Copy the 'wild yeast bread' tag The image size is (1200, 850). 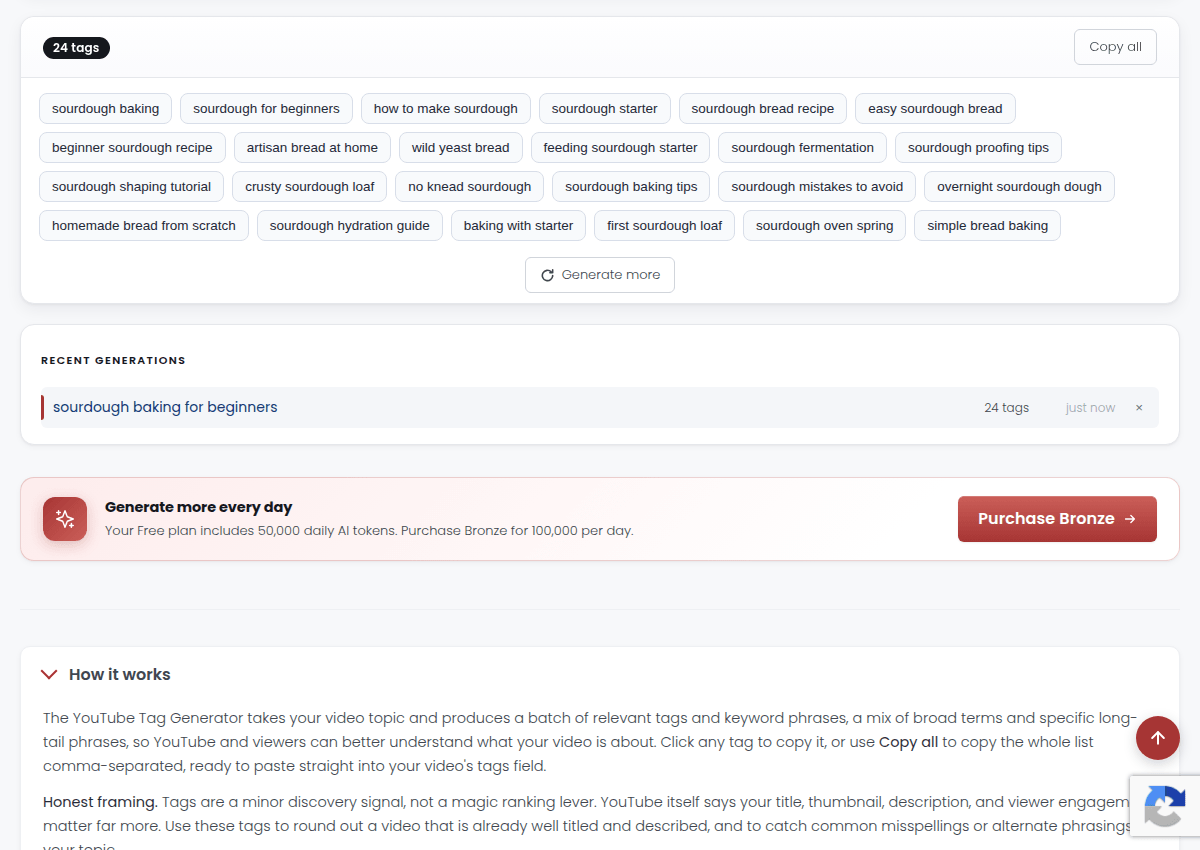(461, 148)
